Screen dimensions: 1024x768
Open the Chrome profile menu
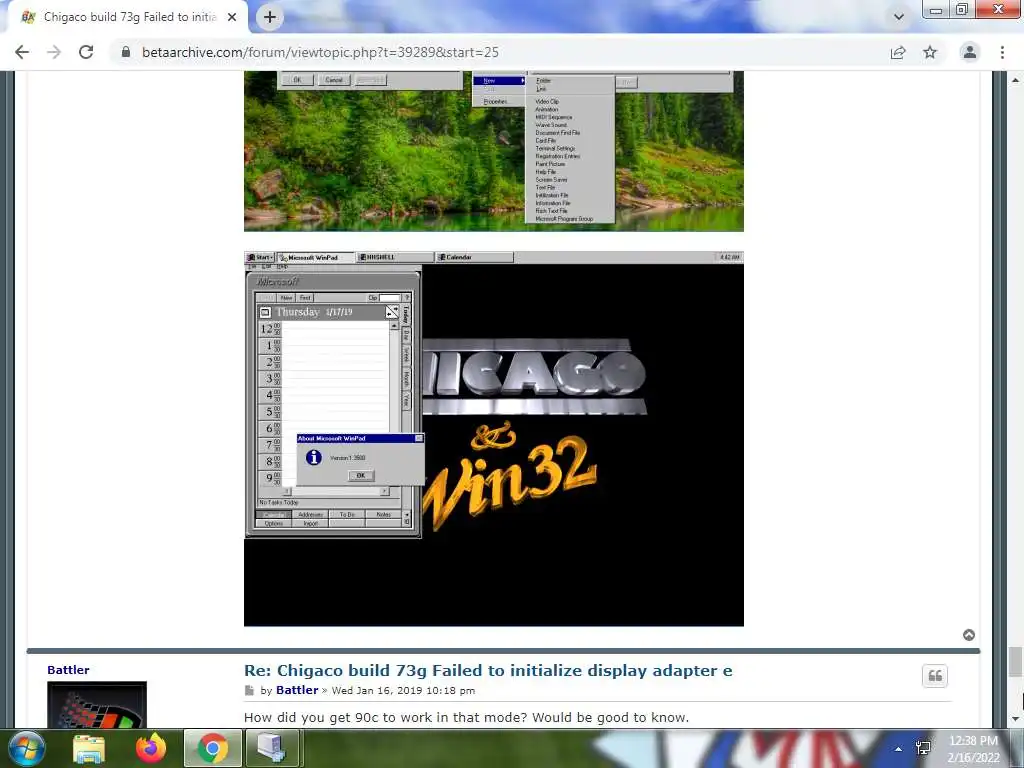970,52
